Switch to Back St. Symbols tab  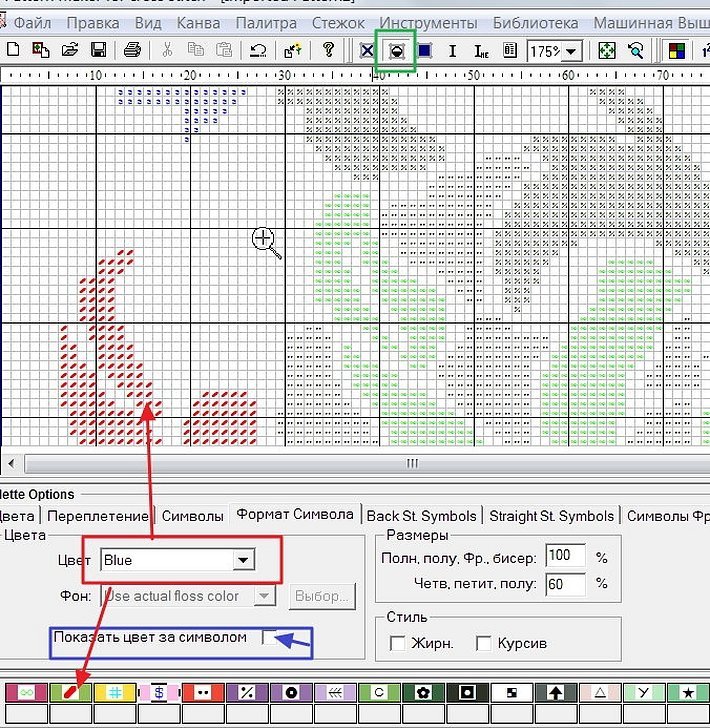pos(422,516)
